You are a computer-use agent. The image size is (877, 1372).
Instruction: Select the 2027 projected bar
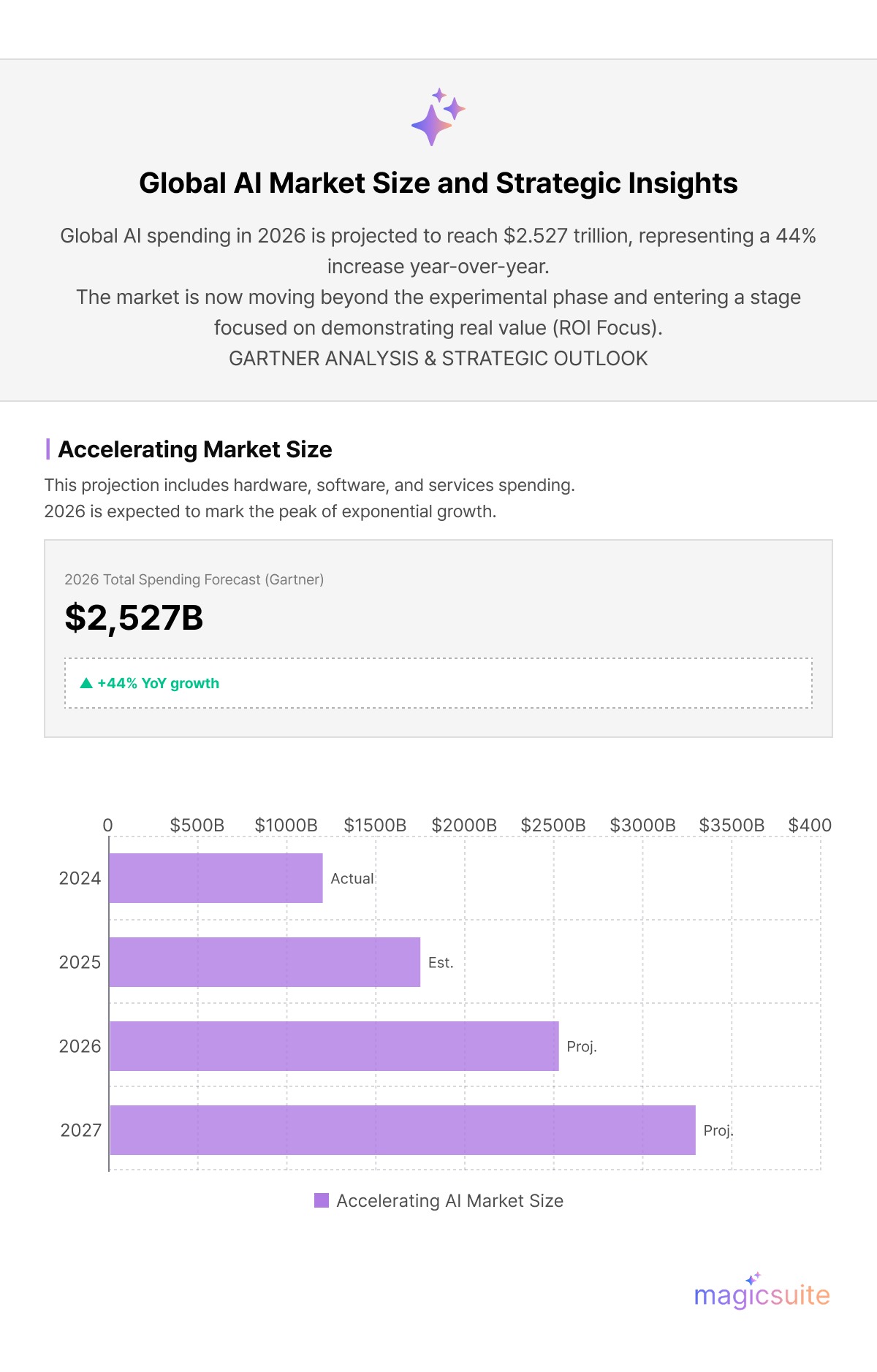(x=402, y=1130)
